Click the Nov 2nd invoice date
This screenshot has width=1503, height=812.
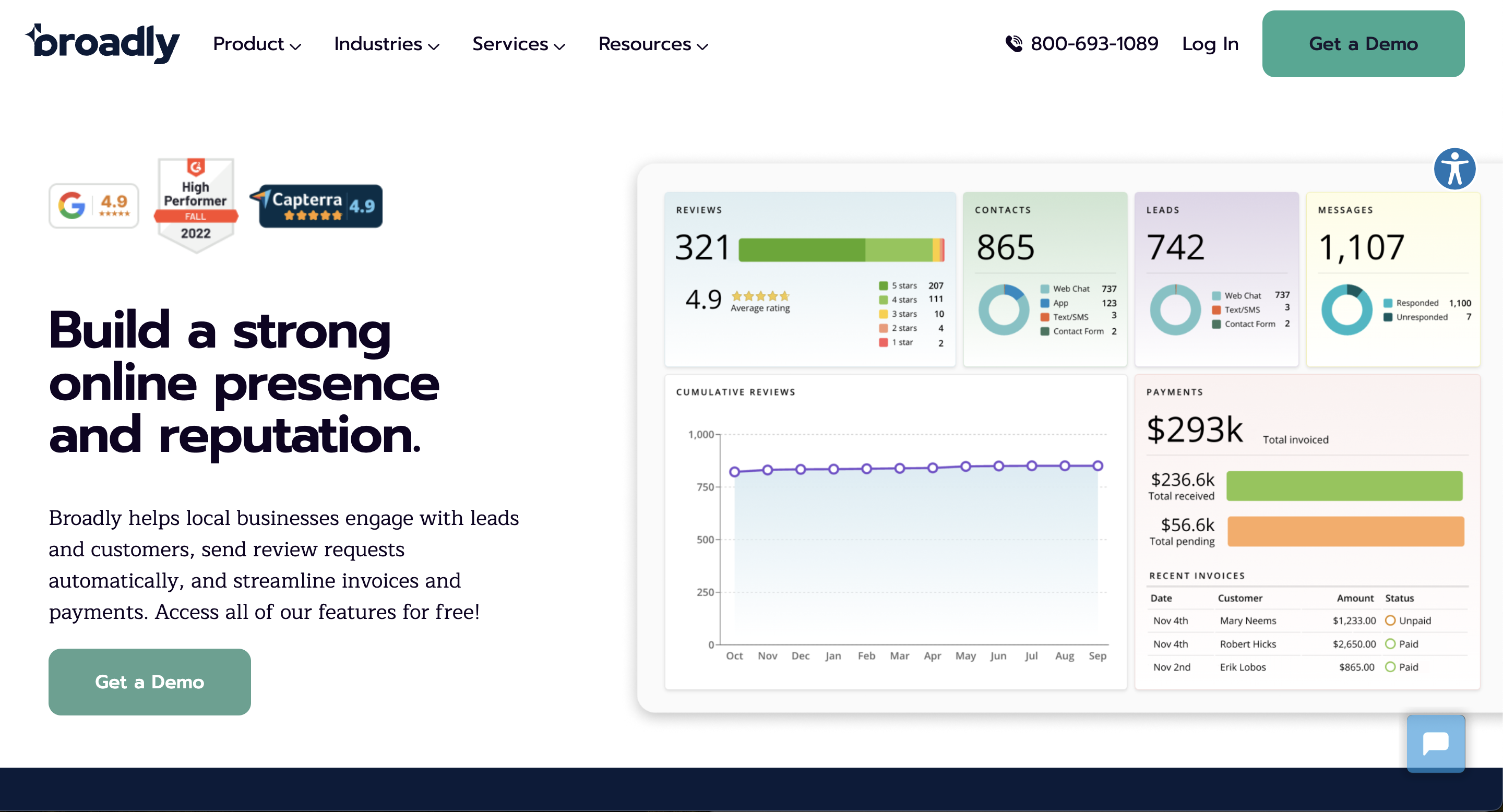click(x=1172, y=667)
